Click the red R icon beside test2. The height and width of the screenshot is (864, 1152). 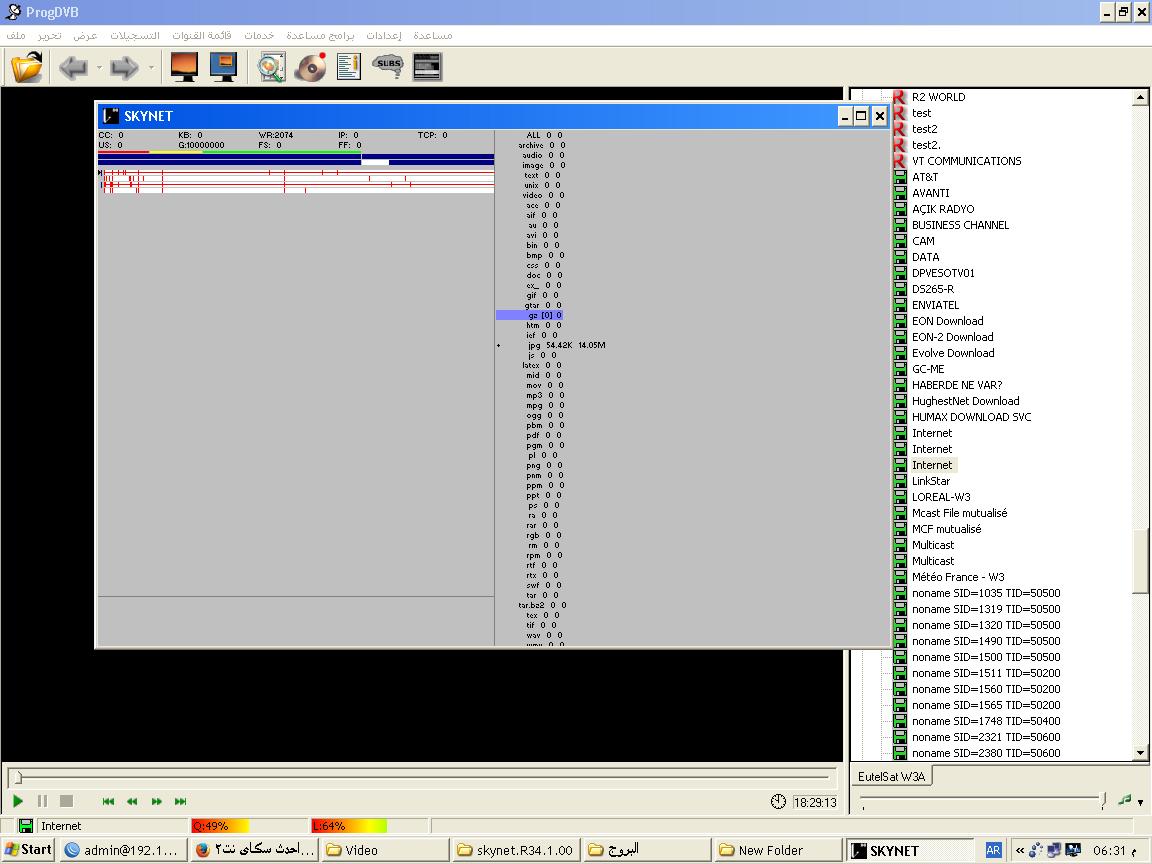[x=900, y=129]
